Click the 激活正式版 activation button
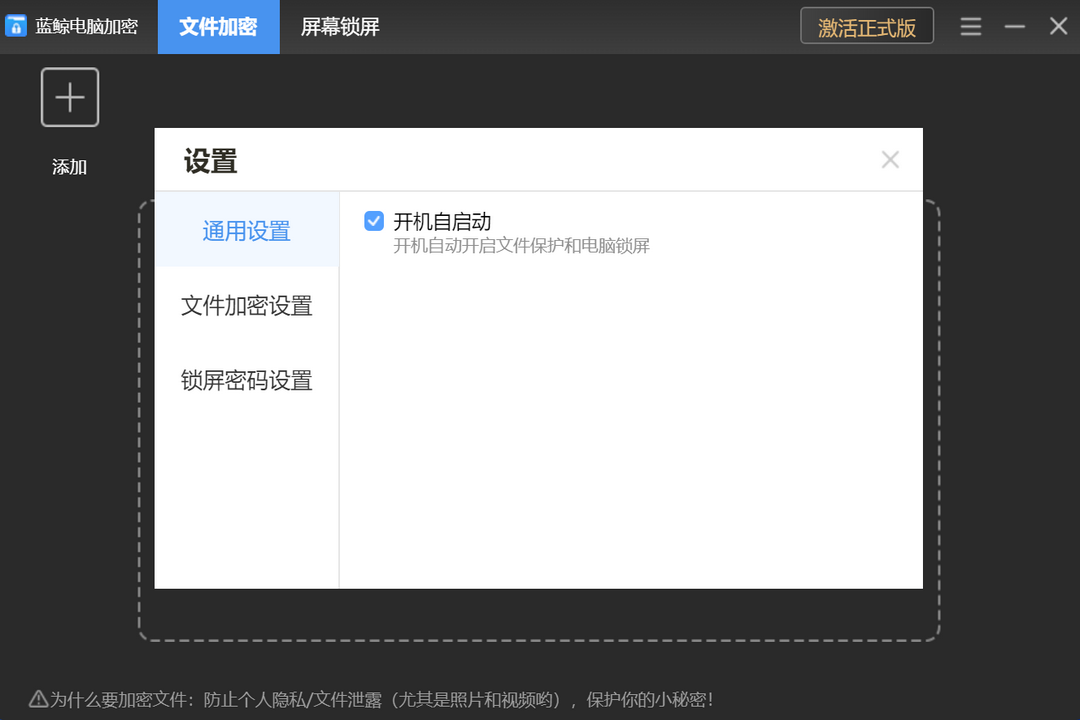 pyautogui.click(x=866, y=26)
